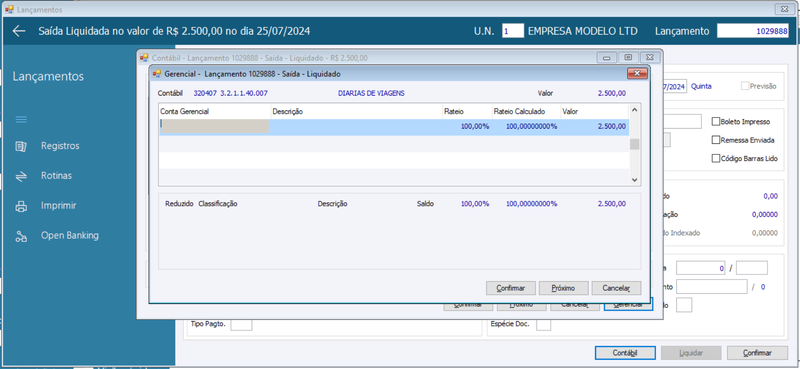The width and height of the screenshot is (800, 369).
Task: Minimize the Contábil window
Action: tap(607, 58)
